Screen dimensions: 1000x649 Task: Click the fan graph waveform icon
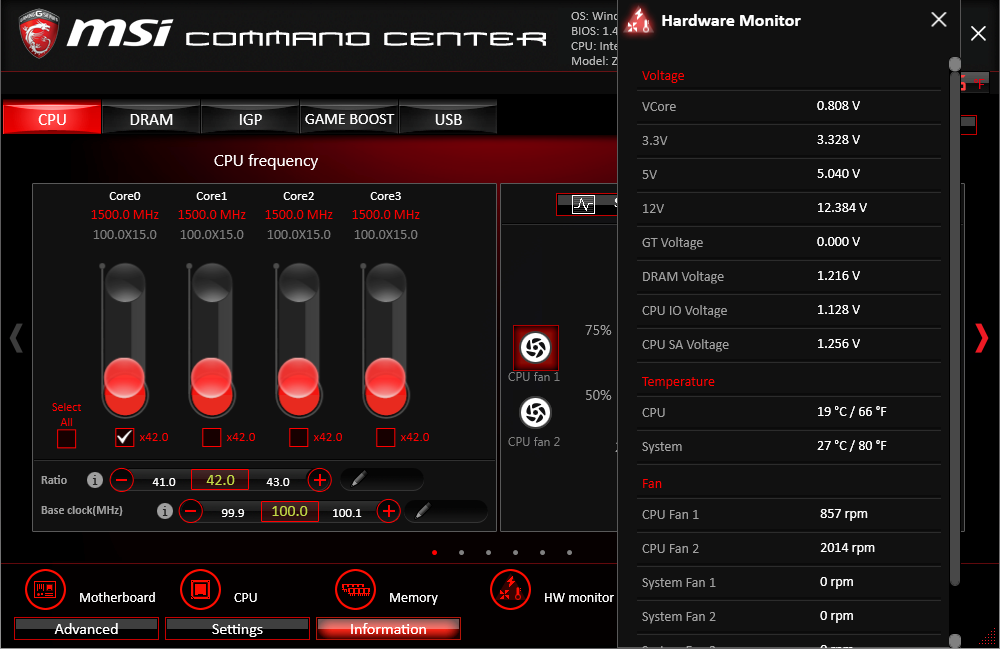[584, 204]
